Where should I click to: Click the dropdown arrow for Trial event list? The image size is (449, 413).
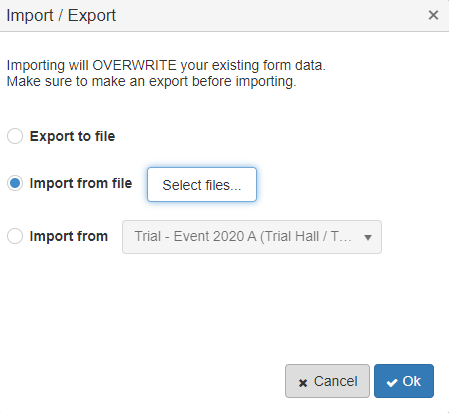click(x=368, y=237)
